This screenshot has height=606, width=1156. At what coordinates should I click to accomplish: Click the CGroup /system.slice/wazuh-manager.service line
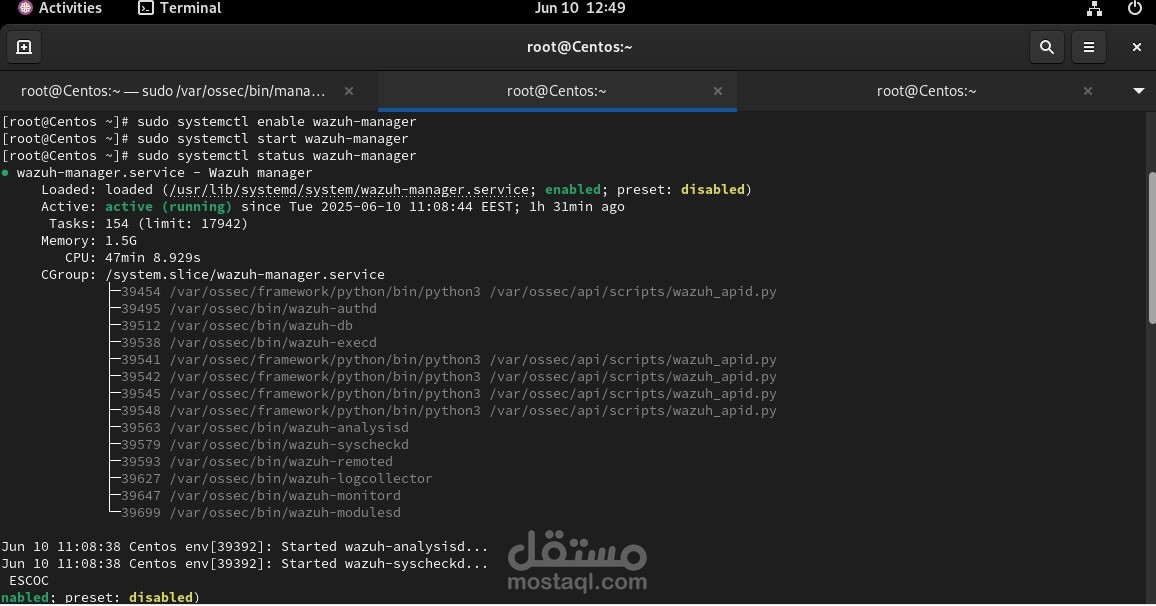[212, 274]
